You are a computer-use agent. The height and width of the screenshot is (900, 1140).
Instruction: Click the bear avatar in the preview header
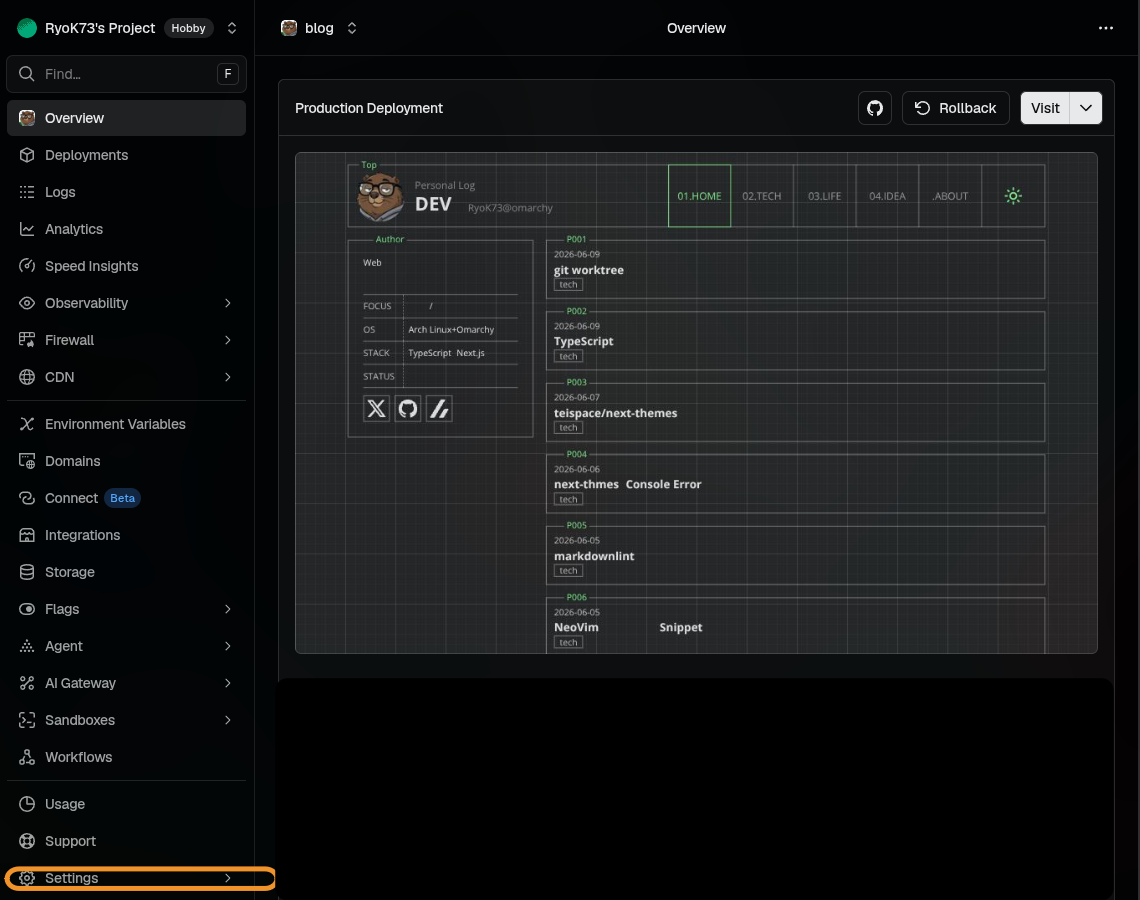tap(380, 197)
